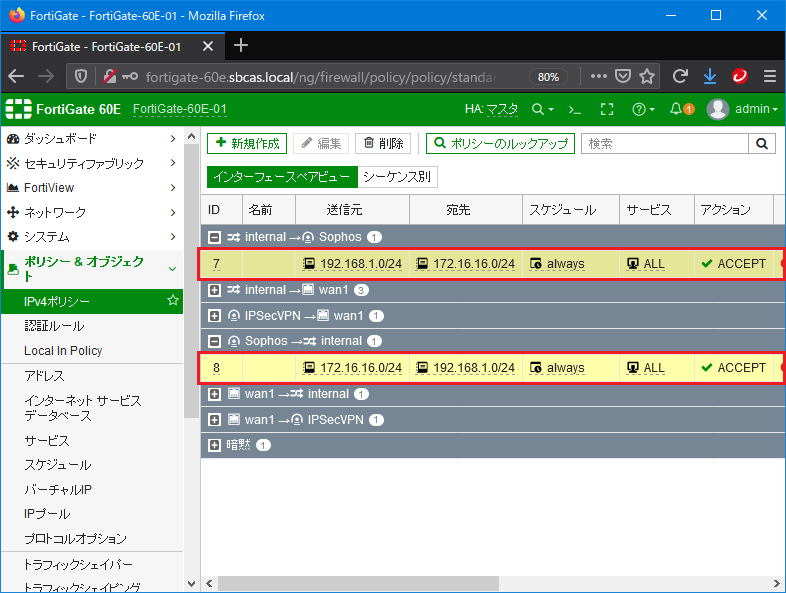The image size is (786, 593).
Task: Click the HA: マスタ status link
Action: click(x=491, y=109)
